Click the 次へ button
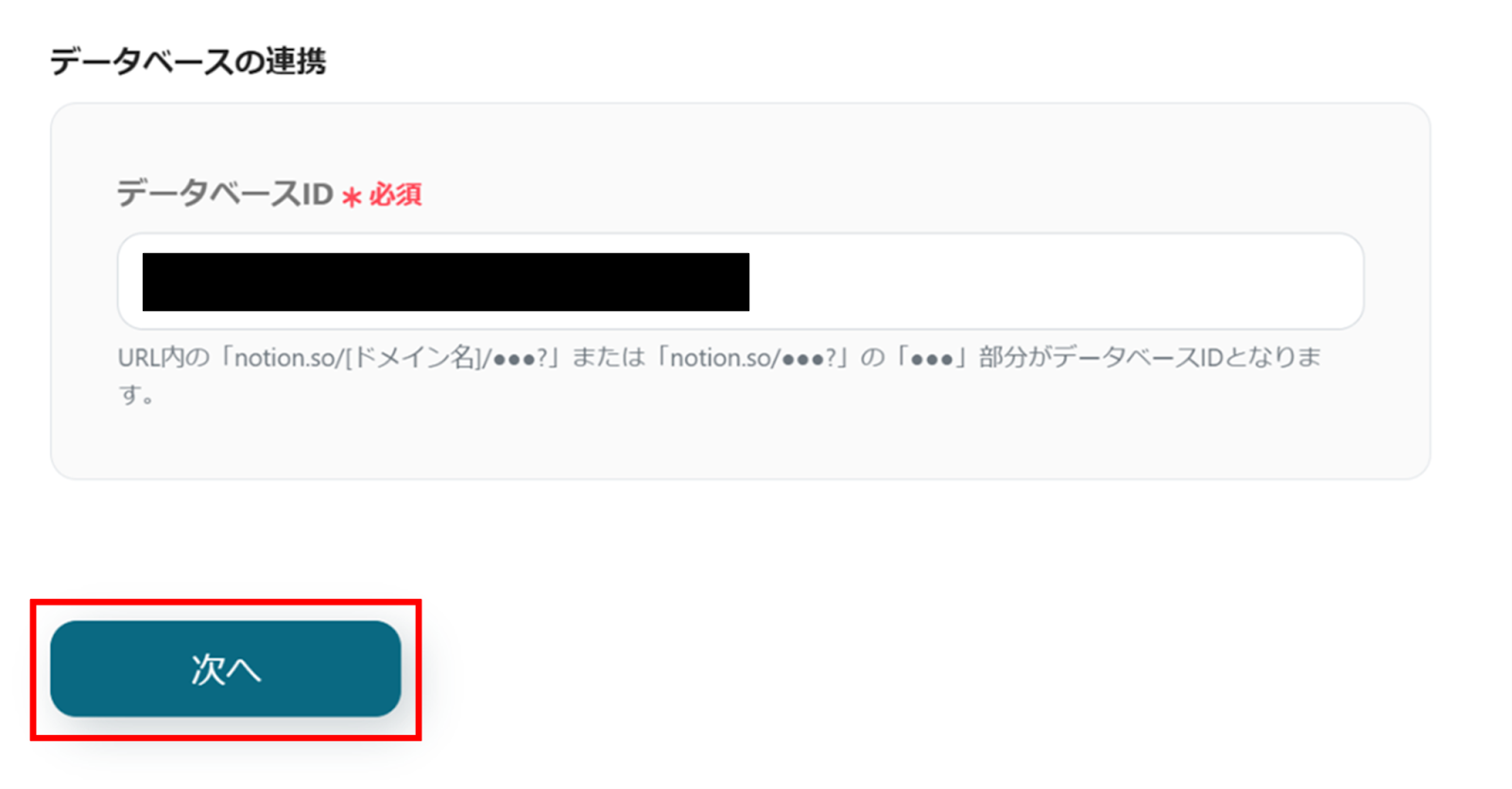Screen dimensions: 1512x789 point(225,668)
